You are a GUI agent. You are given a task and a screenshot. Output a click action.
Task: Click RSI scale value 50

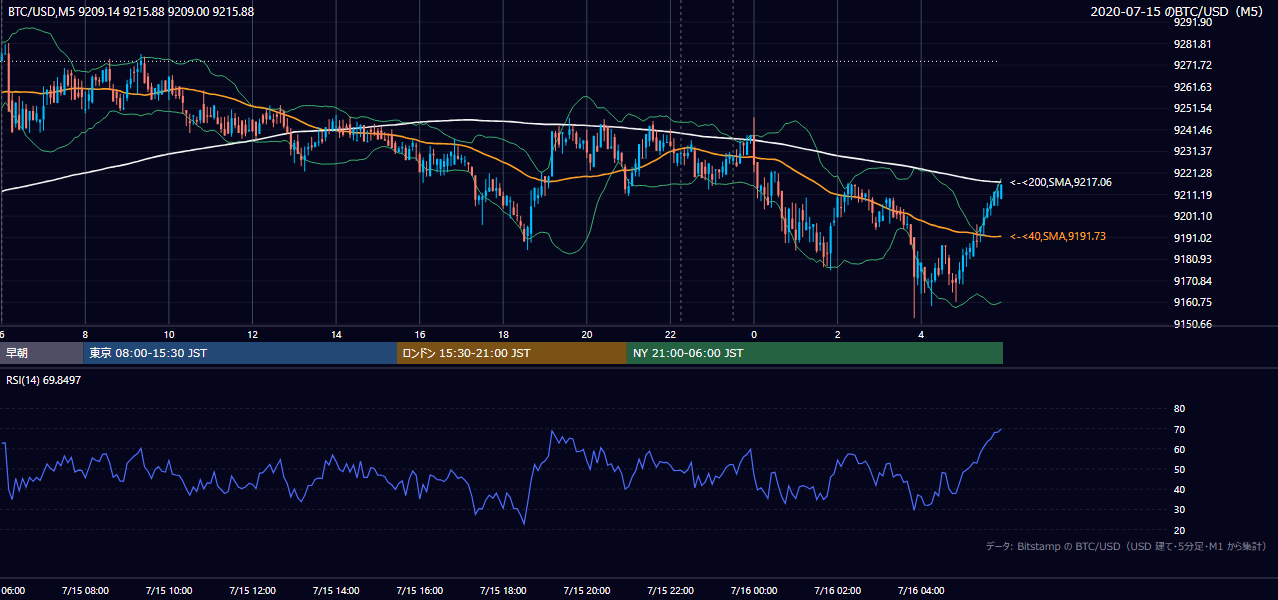tap(1179, 469)
